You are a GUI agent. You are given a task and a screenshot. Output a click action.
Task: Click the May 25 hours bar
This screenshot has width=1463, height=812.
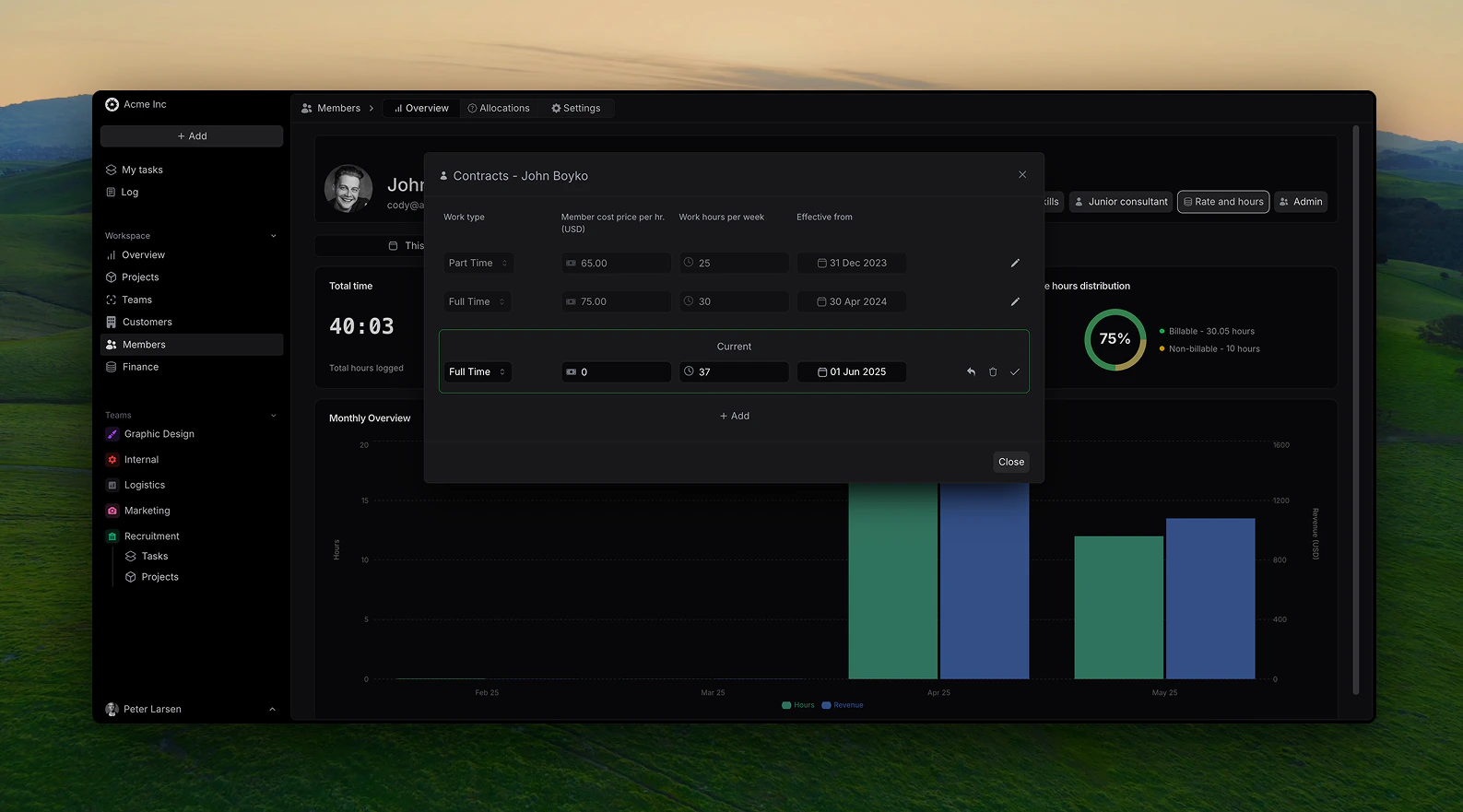[1118, 608]
